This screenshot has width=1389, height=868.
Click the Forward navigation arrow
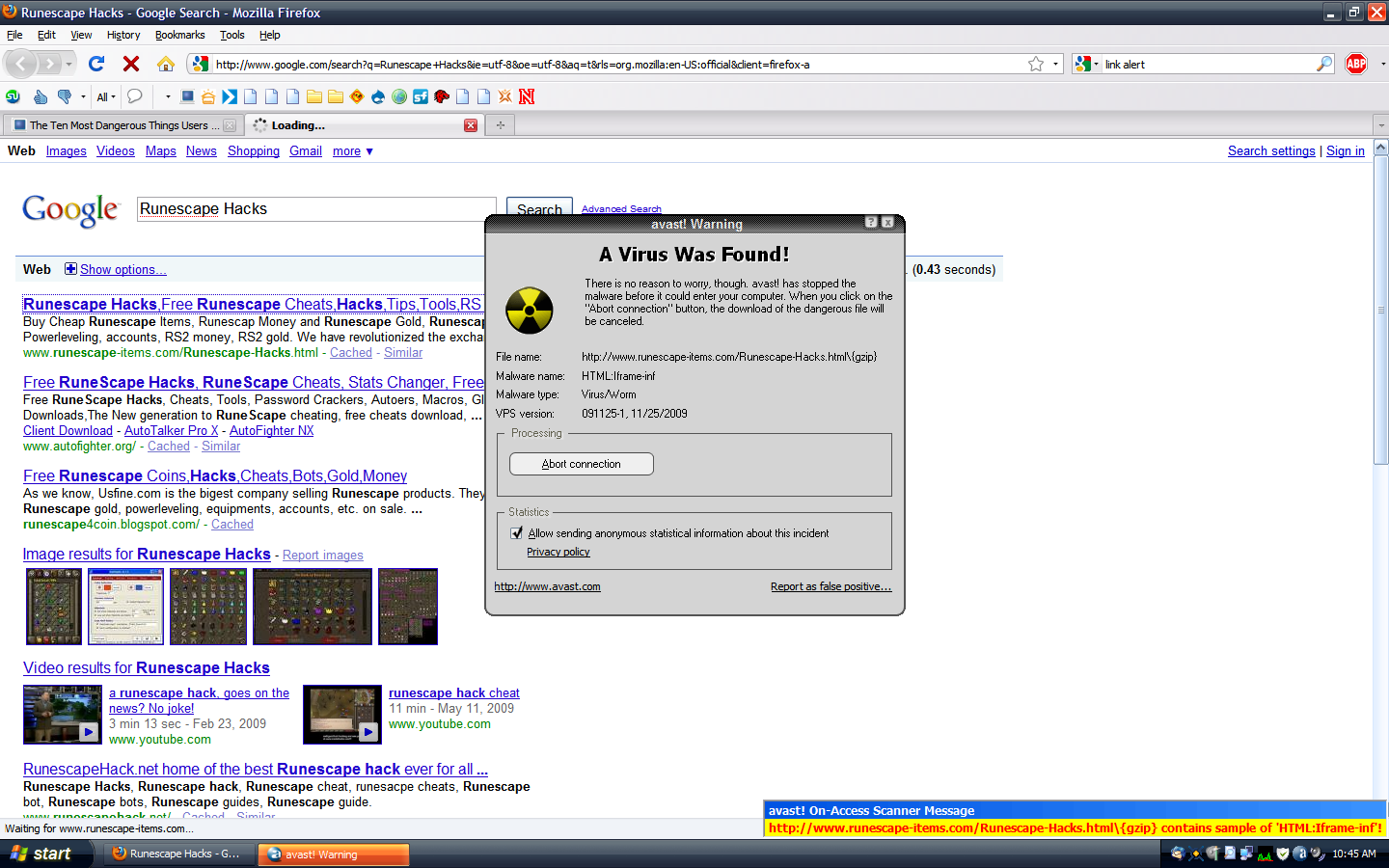coord(49,64)
